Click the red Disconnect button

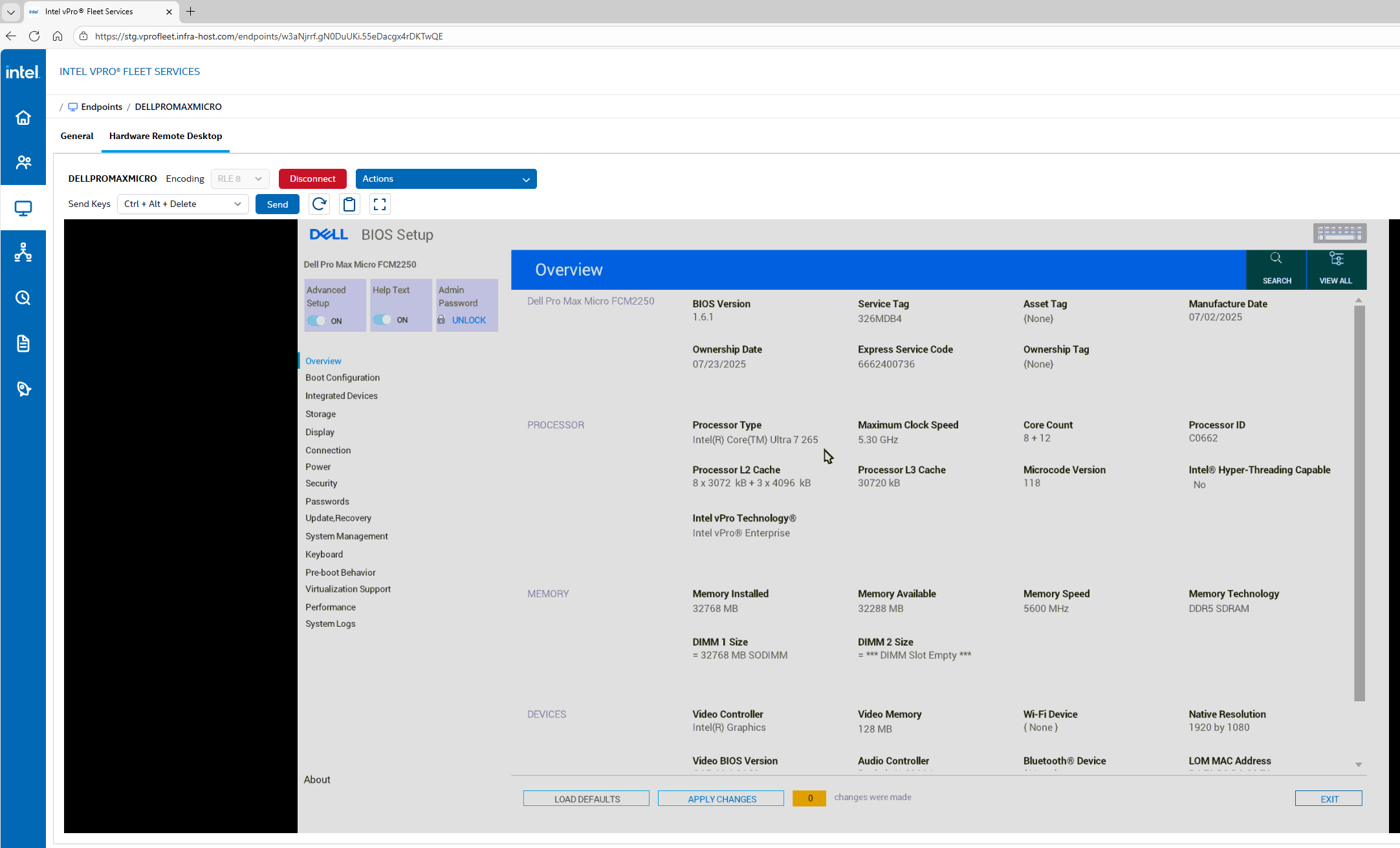click(312, 179)
